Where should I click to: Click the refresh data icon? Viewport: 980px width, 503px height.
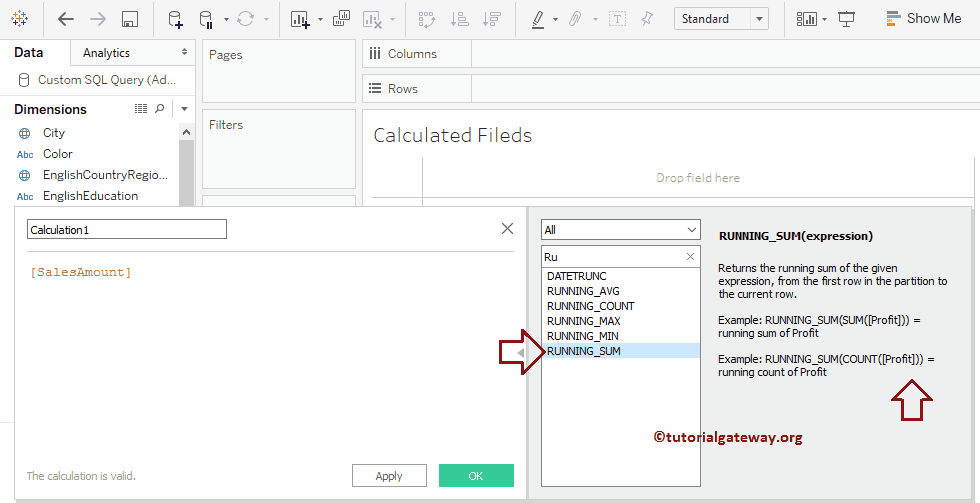coord(246,19)
